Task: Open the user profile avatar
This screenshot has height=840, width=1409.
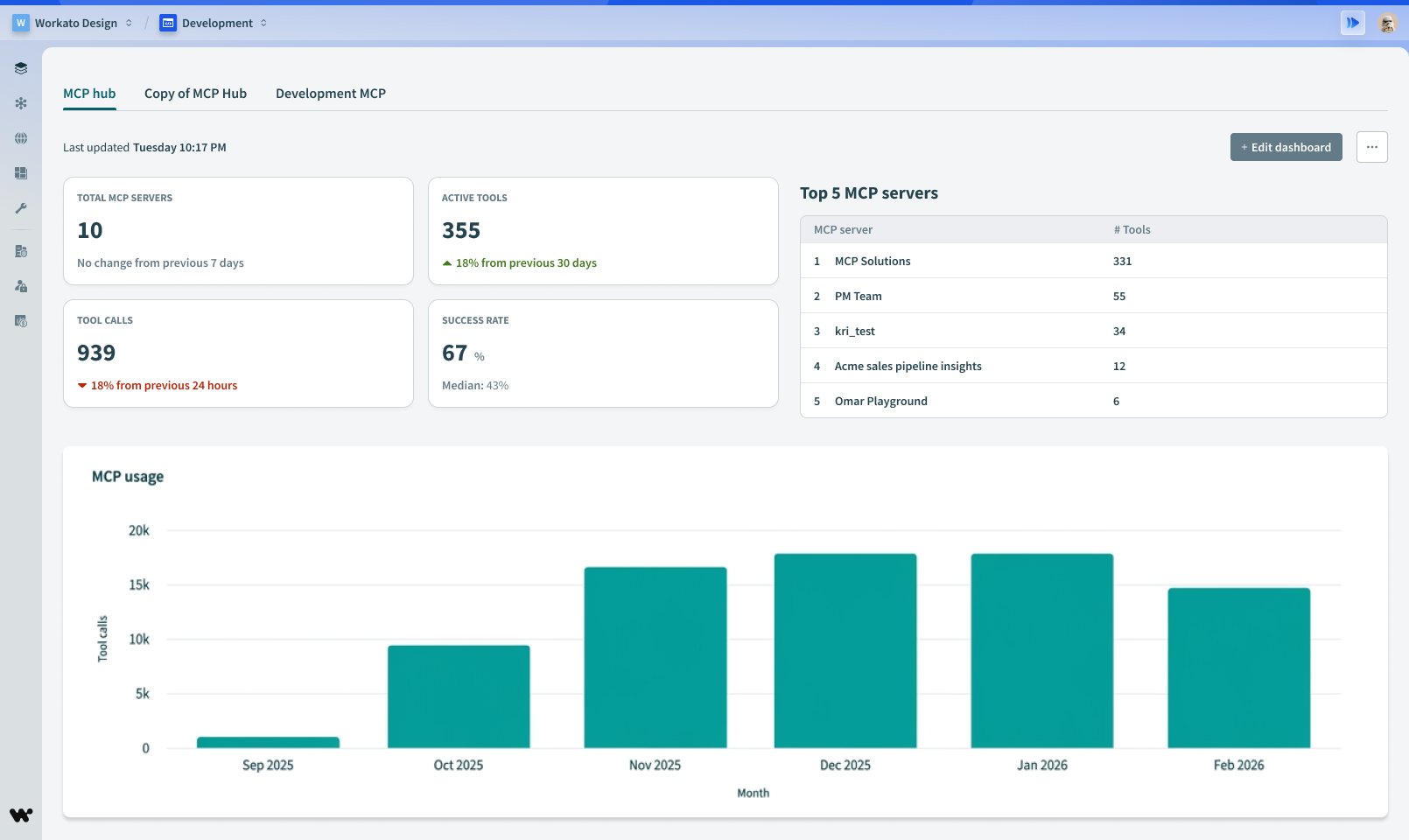Action: coord(1387,23)
